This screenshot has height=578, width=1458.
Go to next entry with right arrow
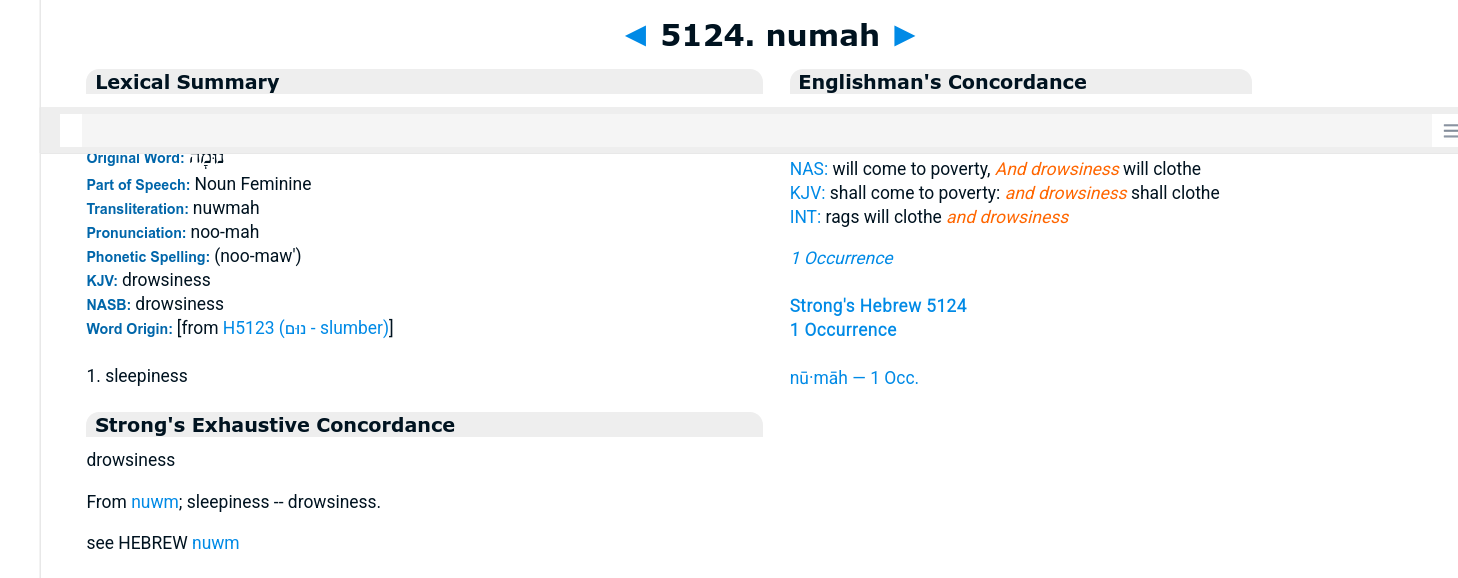pyautogui.click(x=904, y=37)
